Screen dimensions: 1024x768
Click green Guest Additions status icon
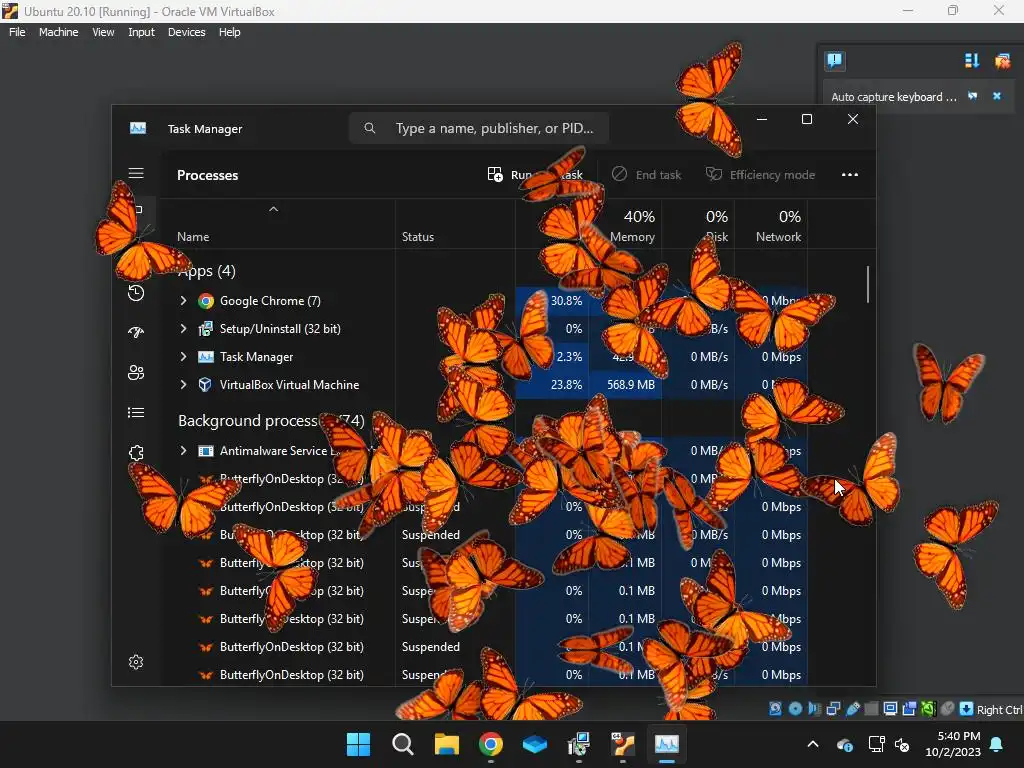pyautogui.click(x=928, y=709)
